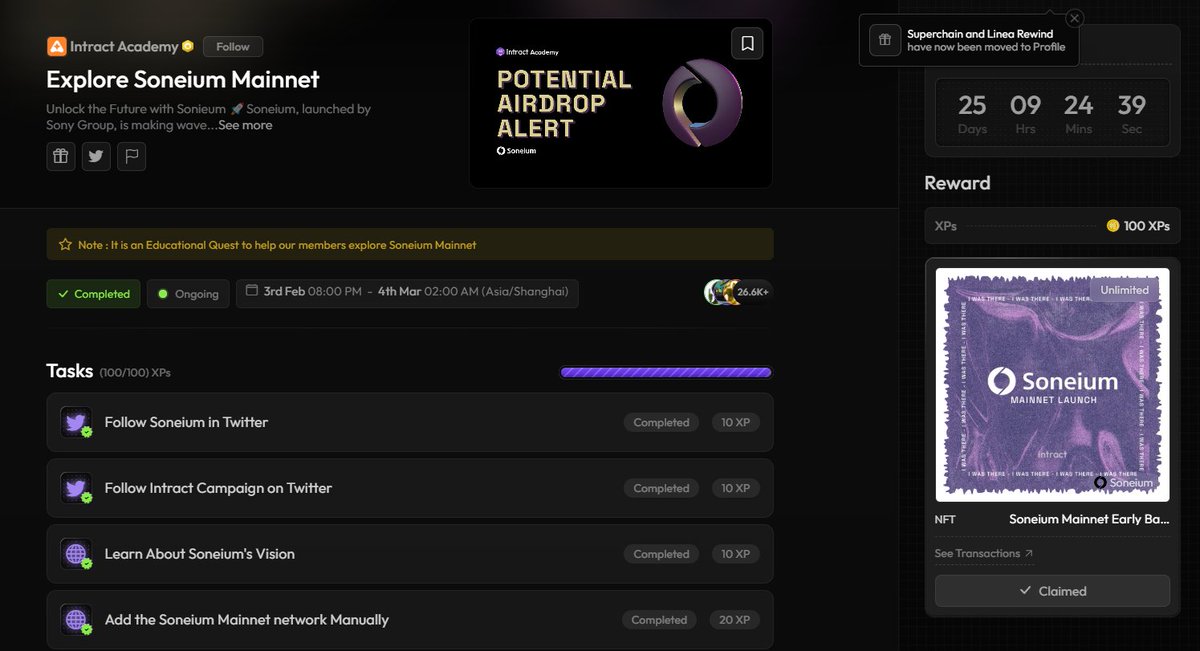This screenshot has height=651, width=1200.
Task: Click the Explore Soneium Mainnet title
Action: pyautogui.click(x=183, y=79)
